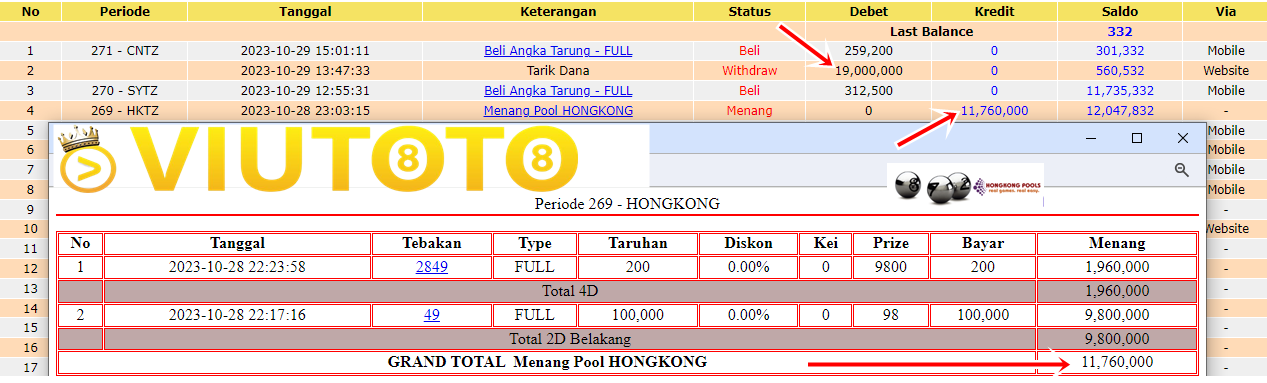Click the Hongkong Pools logo image
The image size is (1267, 383).
(x=965, y=185)
